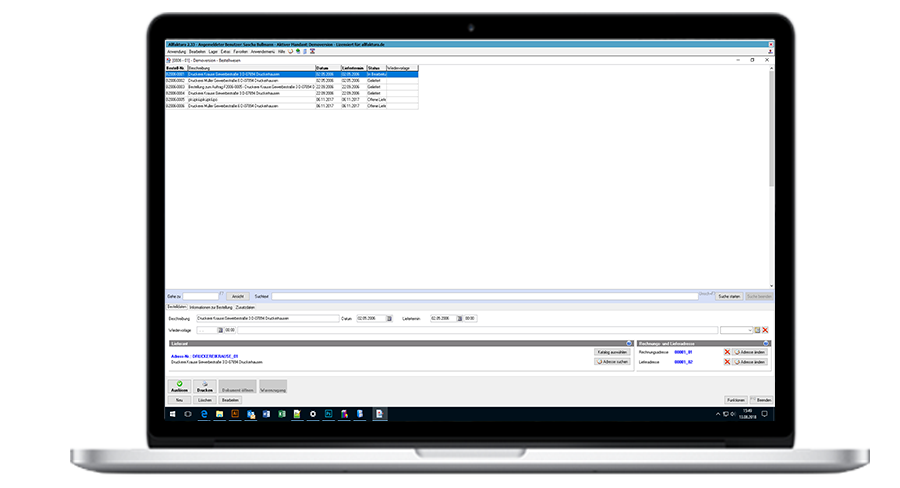900x488 pixels.
Task: Launch Excel from the Windows taskbar
Action: coord(282,413)
